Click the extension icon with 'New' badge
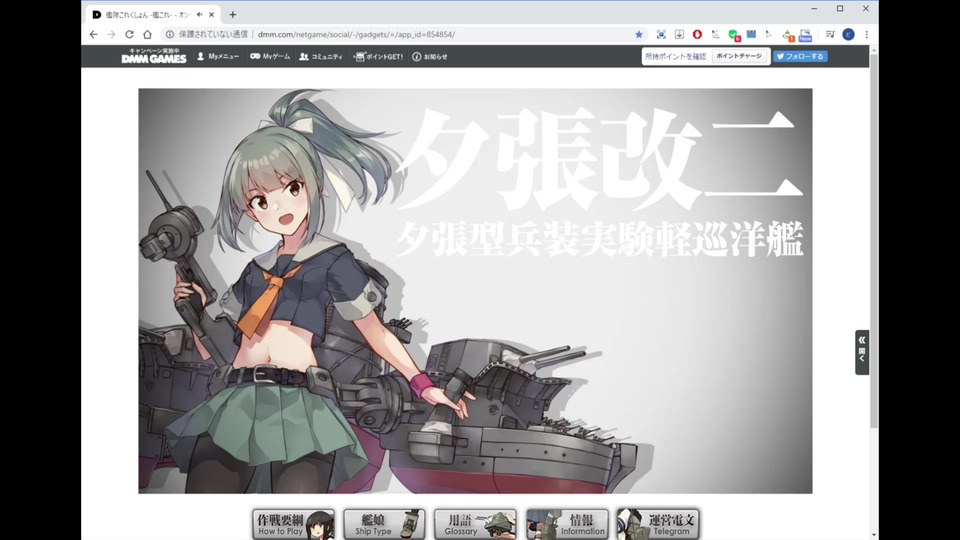 (x=805, y=35)
